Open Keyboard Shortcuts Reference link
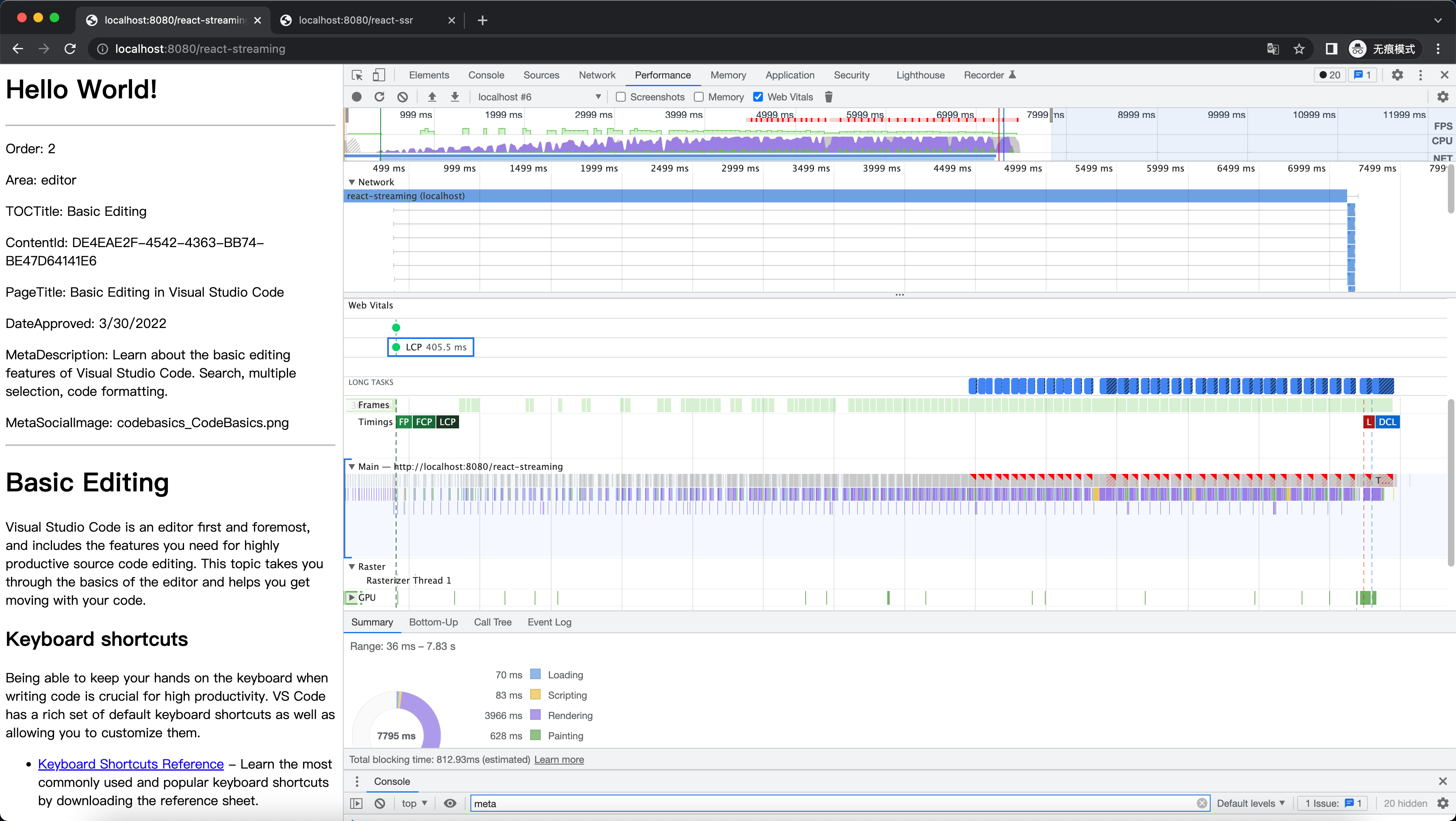This screenshot has height=821, width=1456. click(x=131, y=764)
